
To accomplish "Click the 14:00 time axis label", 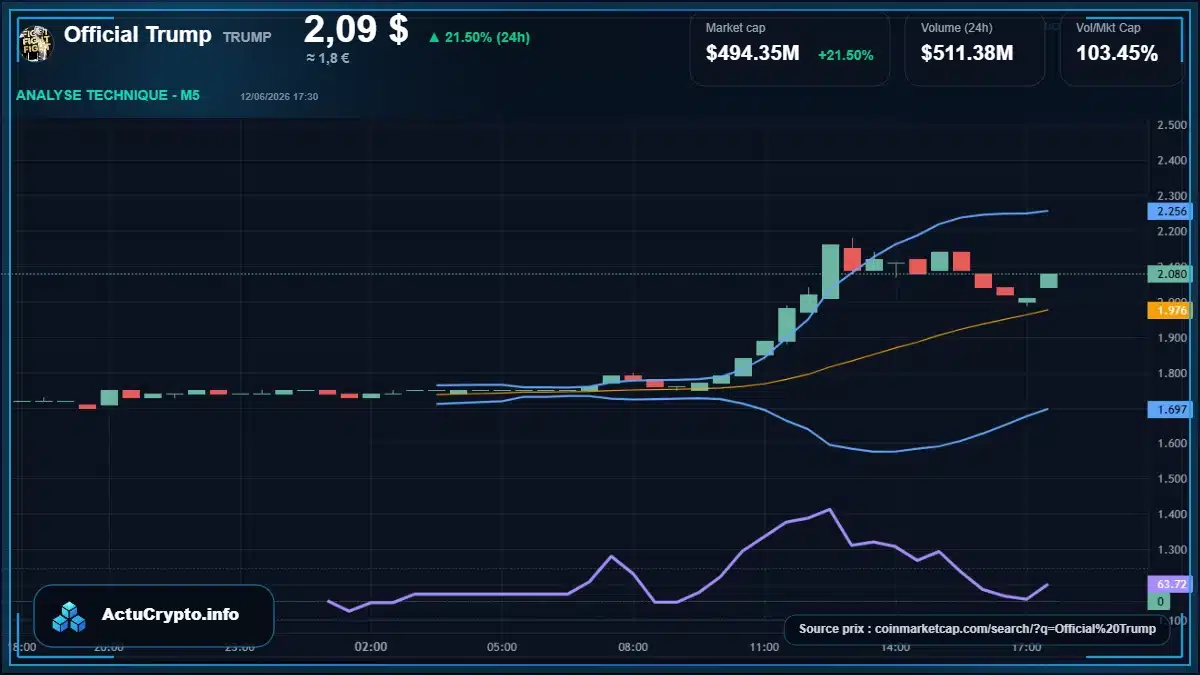I will pyautogui.click(x=895, y=647).
